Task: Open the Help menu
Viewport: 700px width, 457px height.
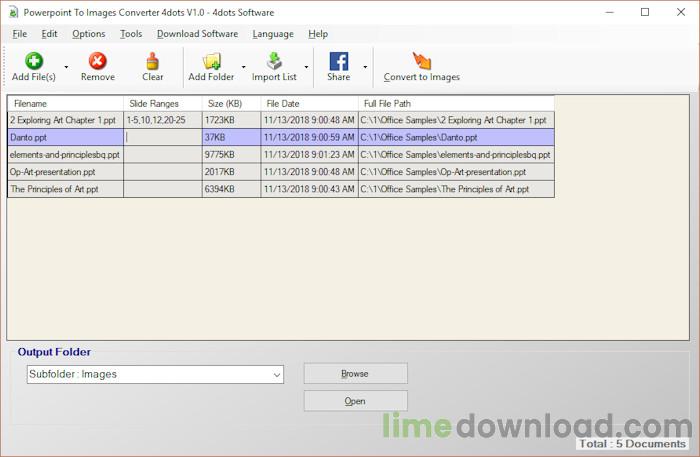Action: pyautogui.click(x=318, y=34)
